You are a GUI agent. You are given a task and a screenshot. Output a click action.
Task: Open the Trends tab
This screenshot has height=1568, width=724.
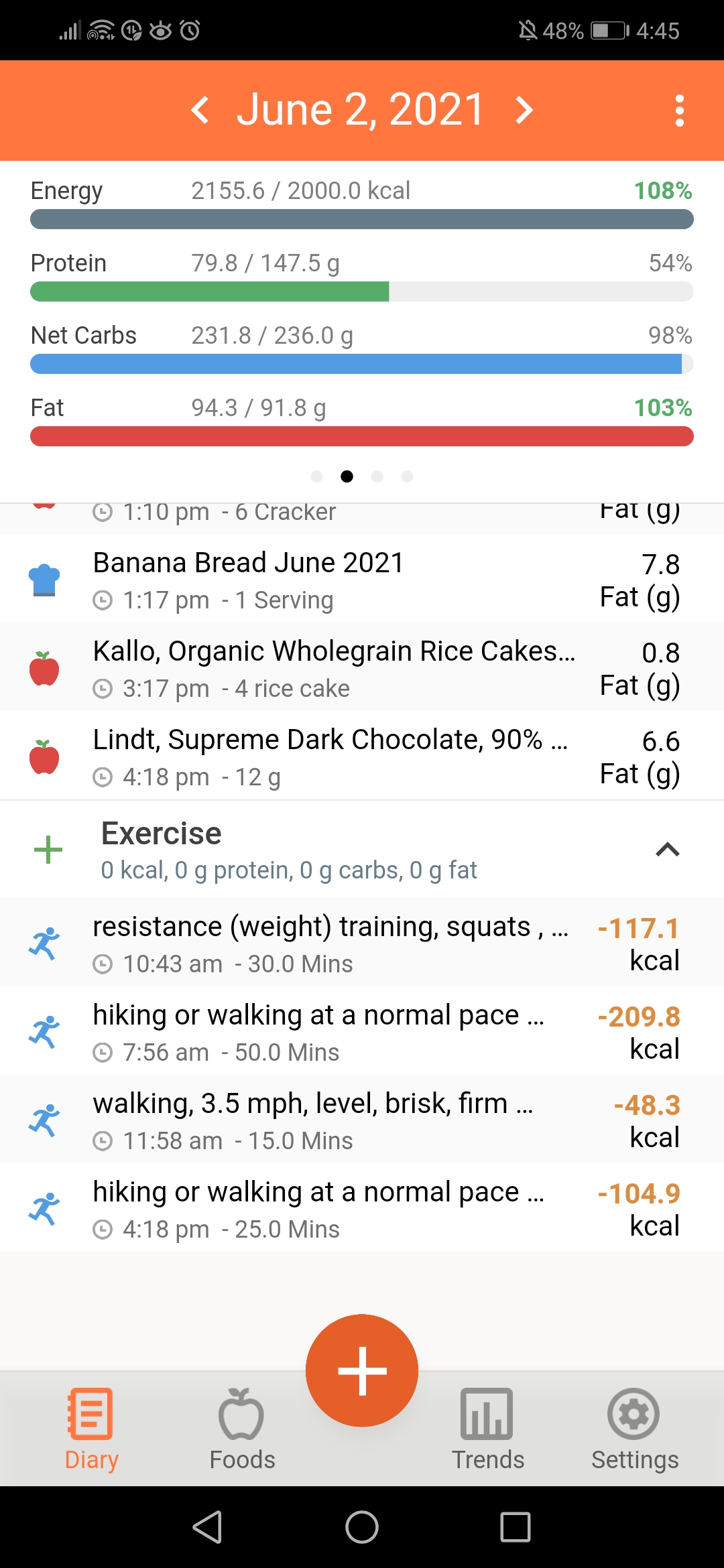click(487, 1429)
